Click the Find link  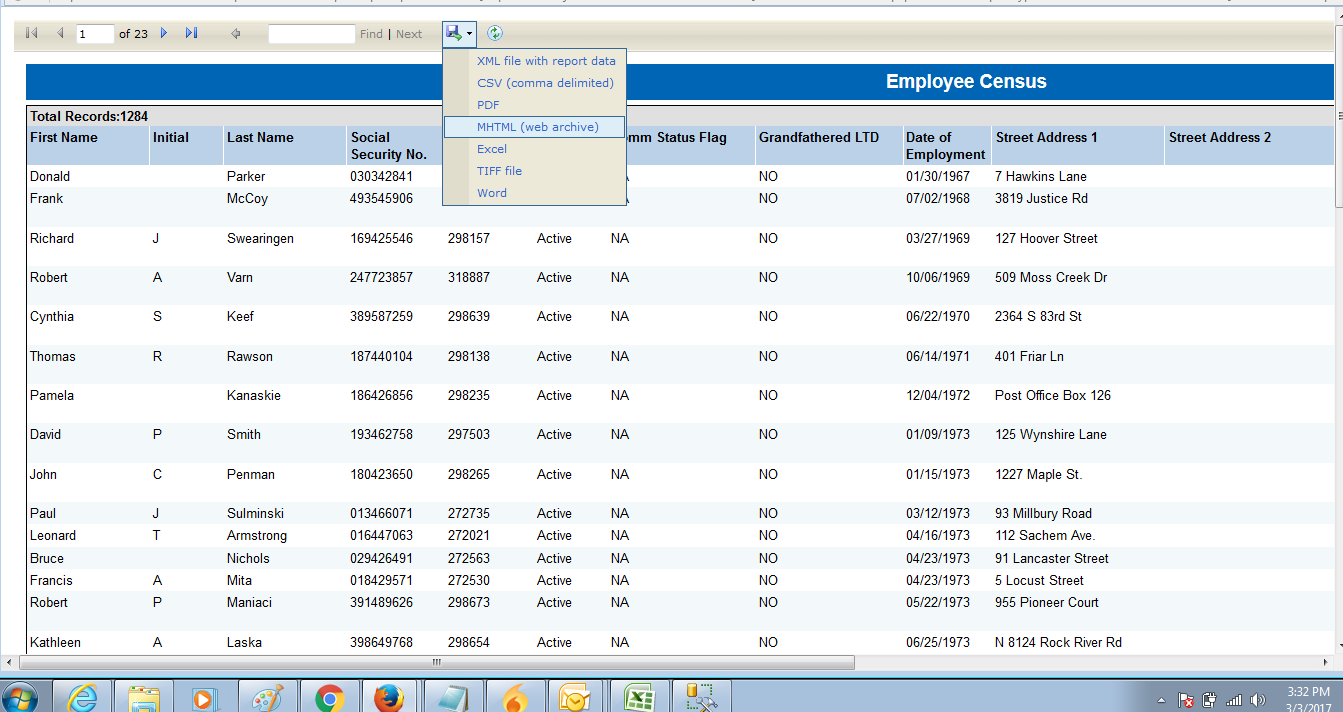coord(371,34)
